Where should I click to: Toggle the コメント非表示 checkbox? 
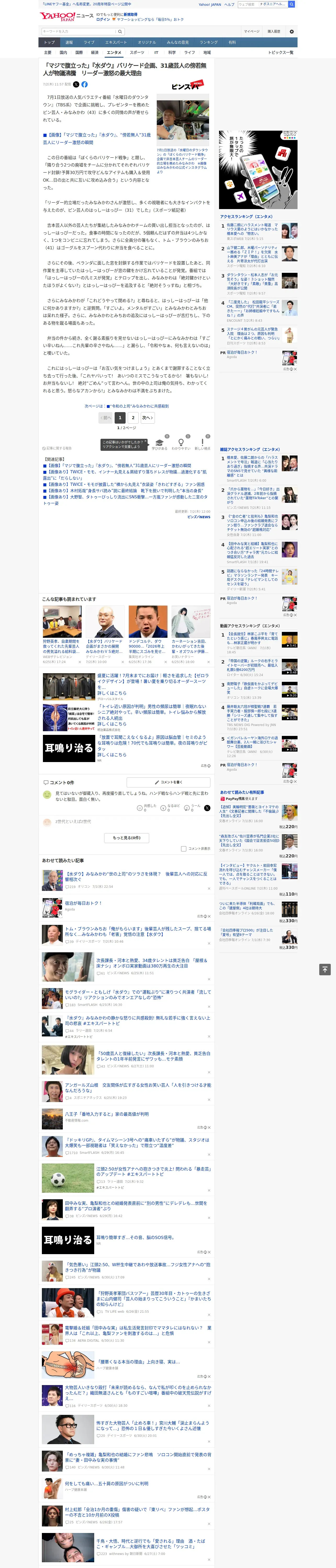pyautogui.click(x=183, y=849)
